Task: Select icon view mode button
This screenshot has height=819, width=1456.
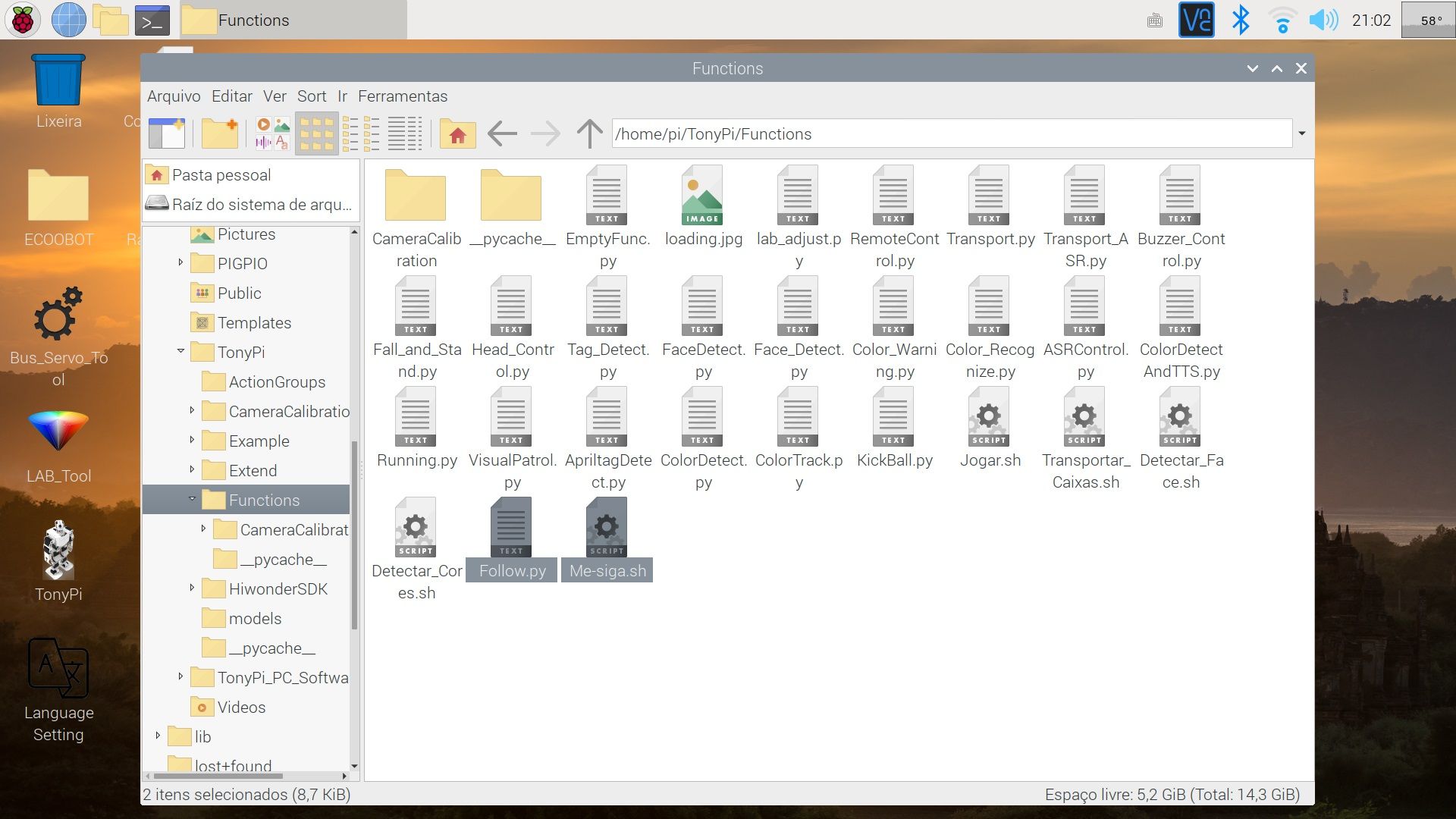Action: pyautogui.click(x=316, y=133)
